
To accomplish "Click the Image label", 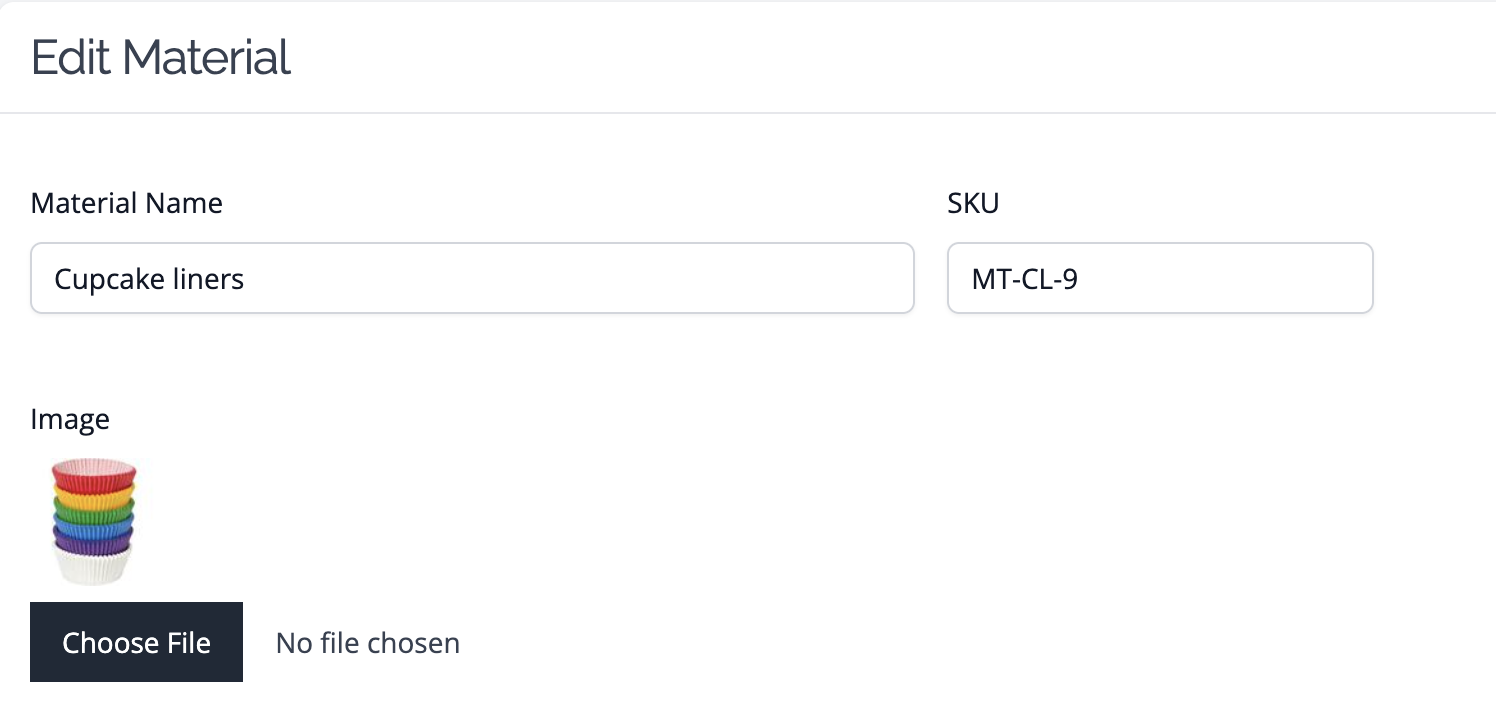I will tap(70, 419).
